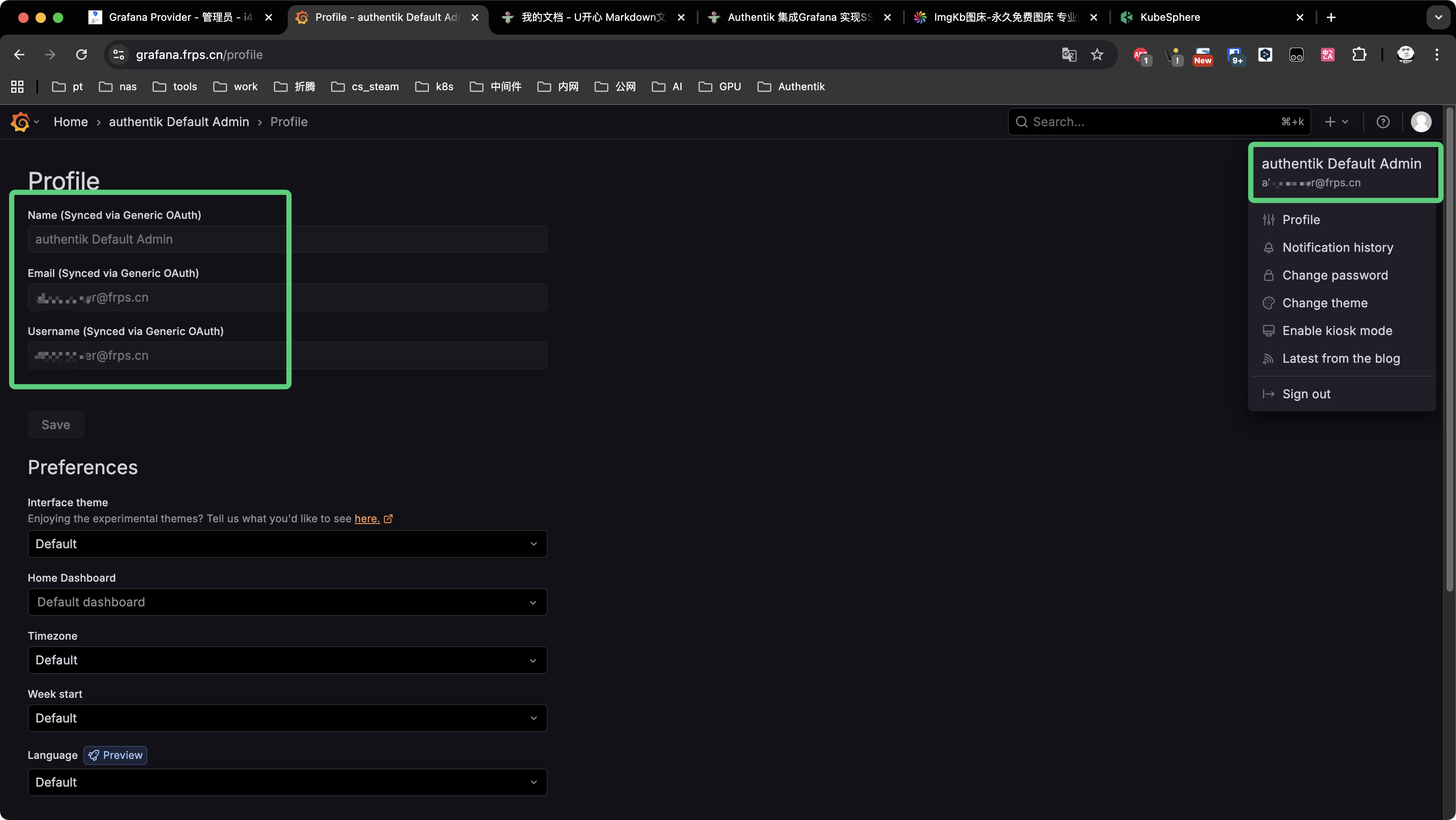Image resolution: width=1456 pixels, height=820 pixels.
Task: Open the Home Dashboard selector
Action: pos(286,602)
